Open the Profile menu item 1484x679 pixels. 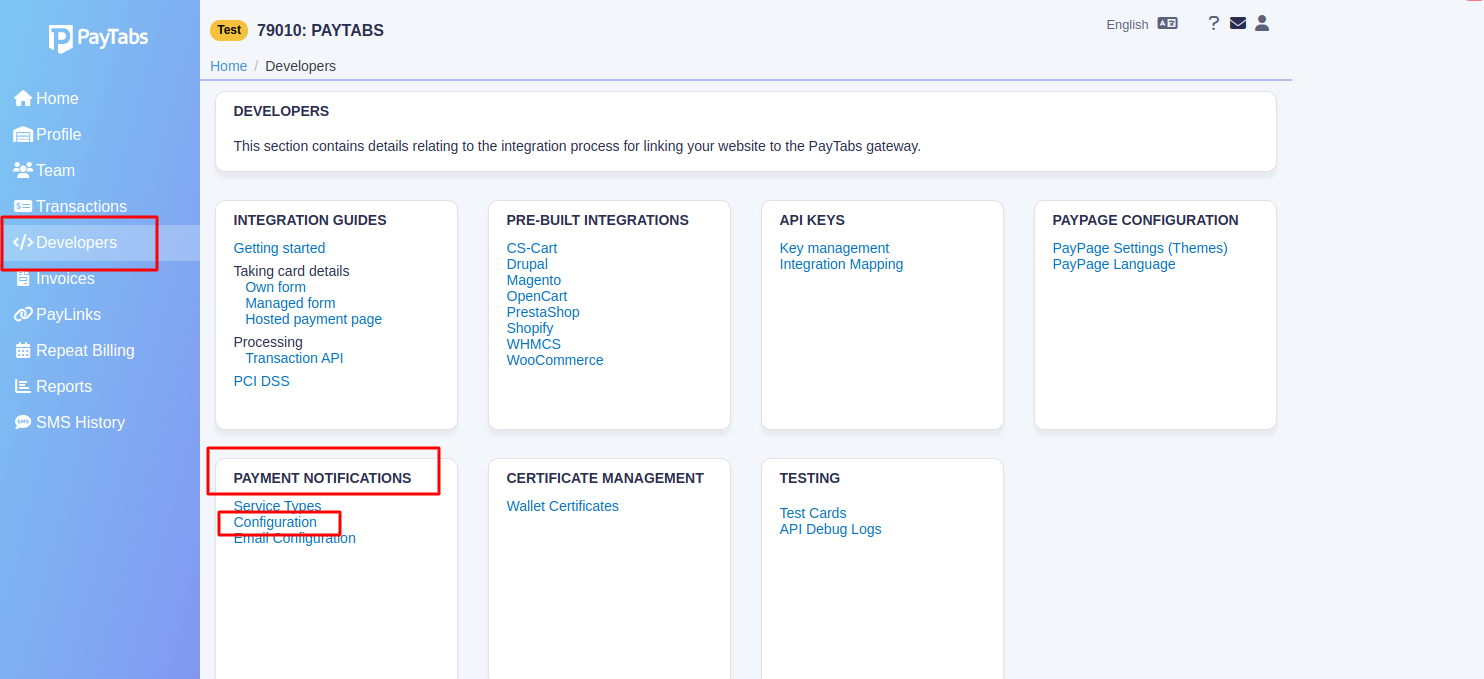coord(59,134)
